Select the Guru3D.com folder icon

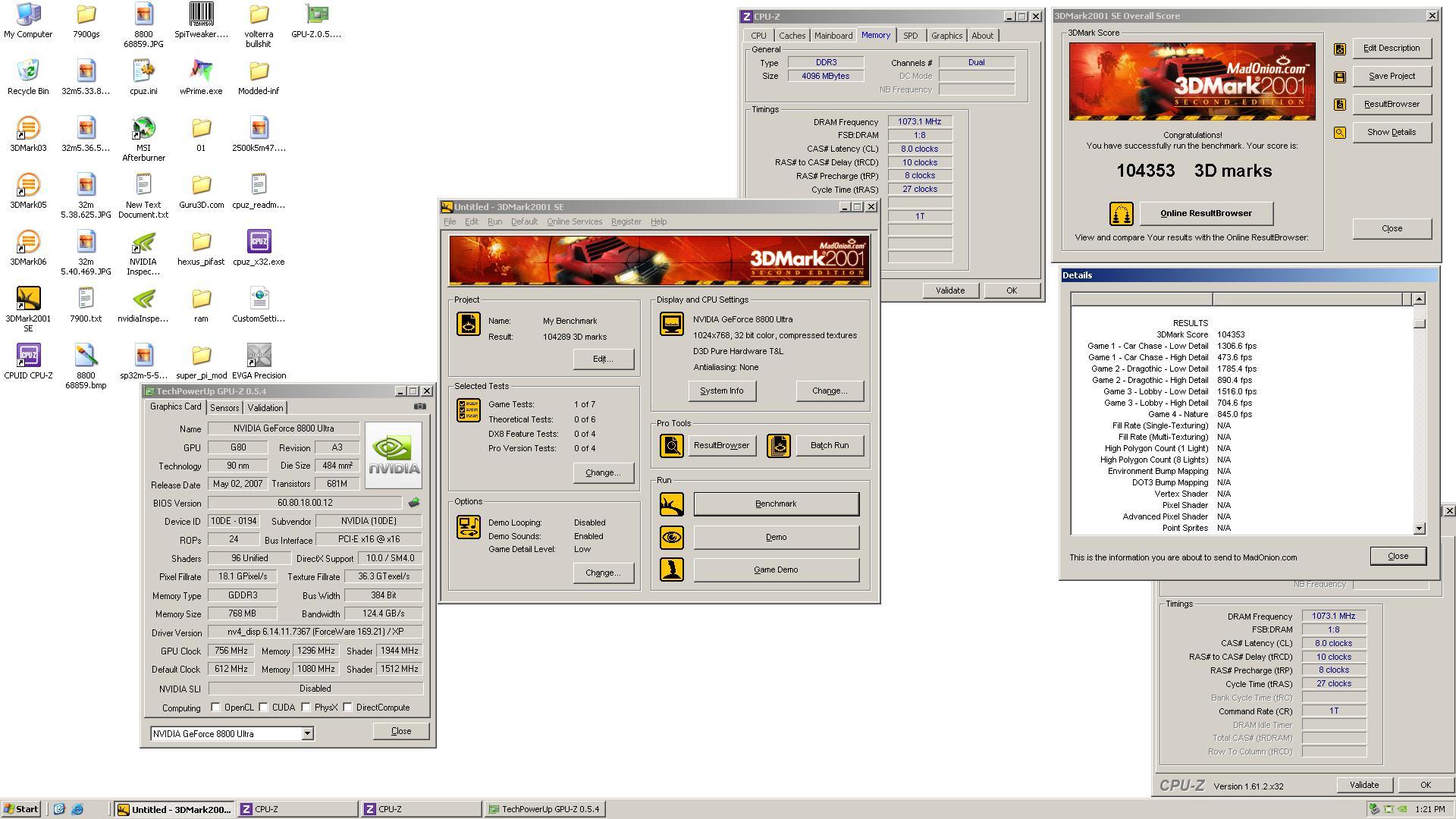coord(201,191)
